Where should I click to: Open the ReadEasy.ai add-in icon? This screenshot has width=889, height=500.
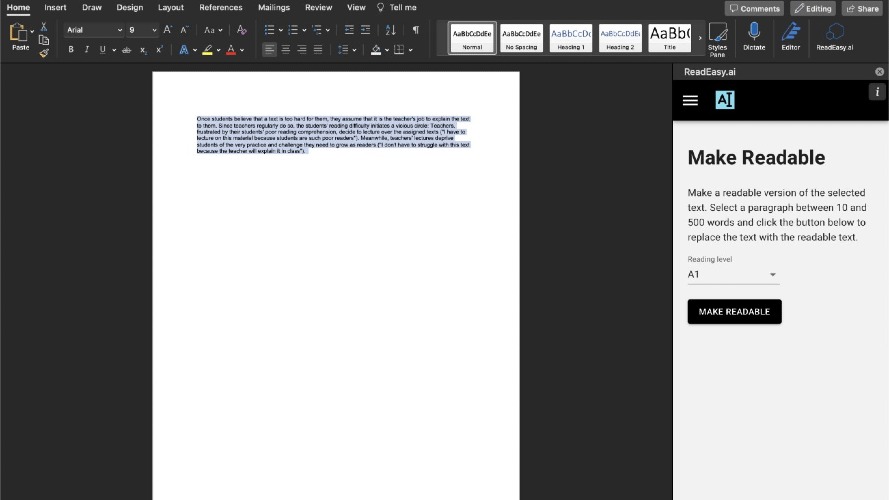[x=835, y=37]
